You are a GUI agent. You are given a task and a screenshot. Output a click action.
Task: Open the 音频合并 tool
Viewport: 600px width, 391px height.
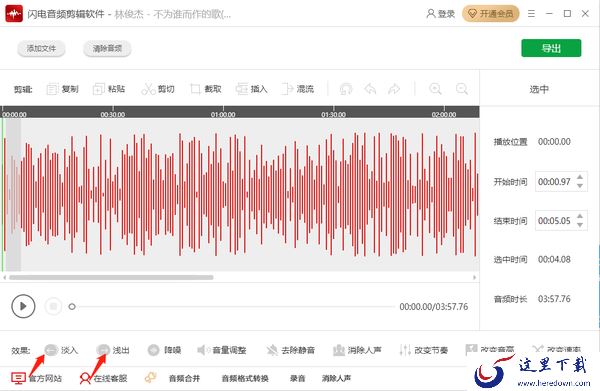click(x=184, y=378)
